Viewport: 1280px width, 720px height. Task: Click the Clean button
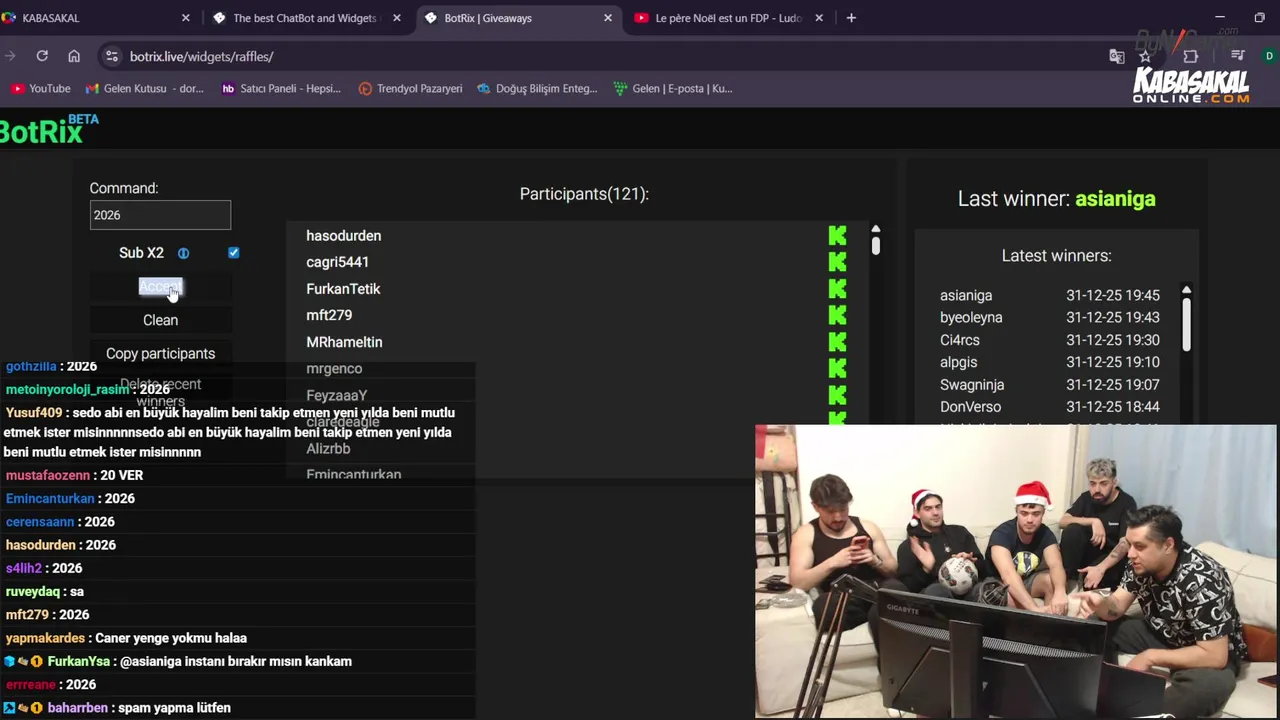pos(160,320)
